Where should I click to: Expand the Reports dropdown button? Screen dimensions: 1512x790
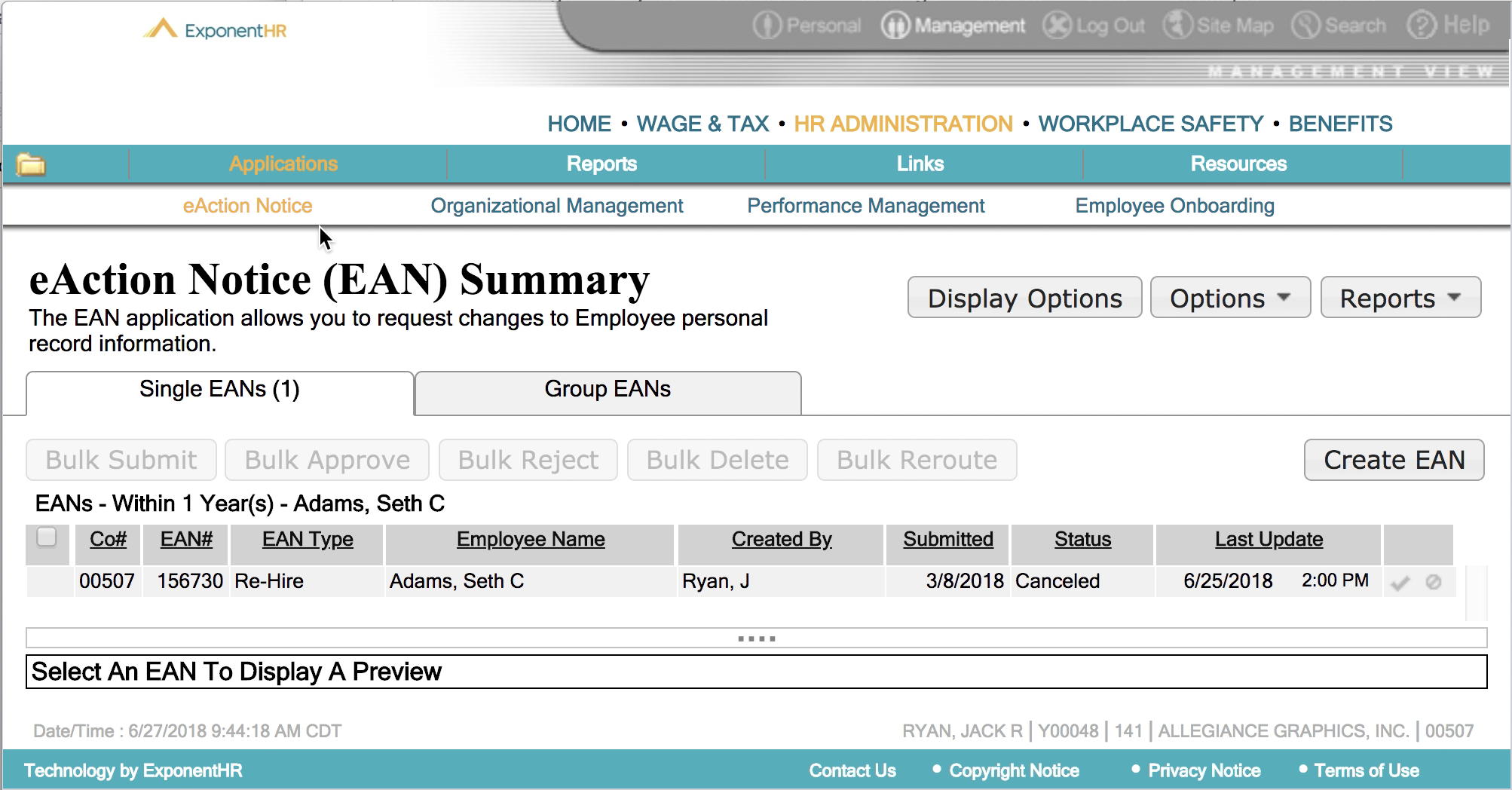coord(1400,298)
